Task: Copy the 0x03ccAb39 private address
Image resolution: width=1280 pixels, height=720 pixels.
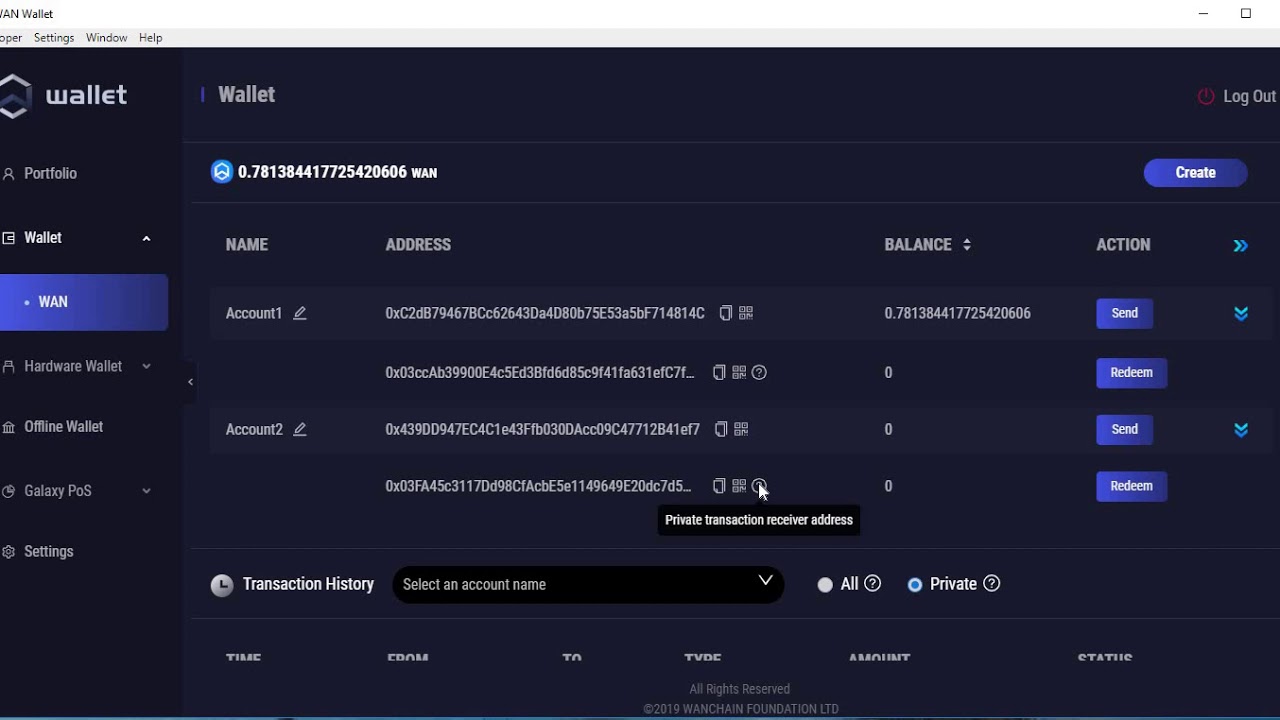Action: coord(719,372)
